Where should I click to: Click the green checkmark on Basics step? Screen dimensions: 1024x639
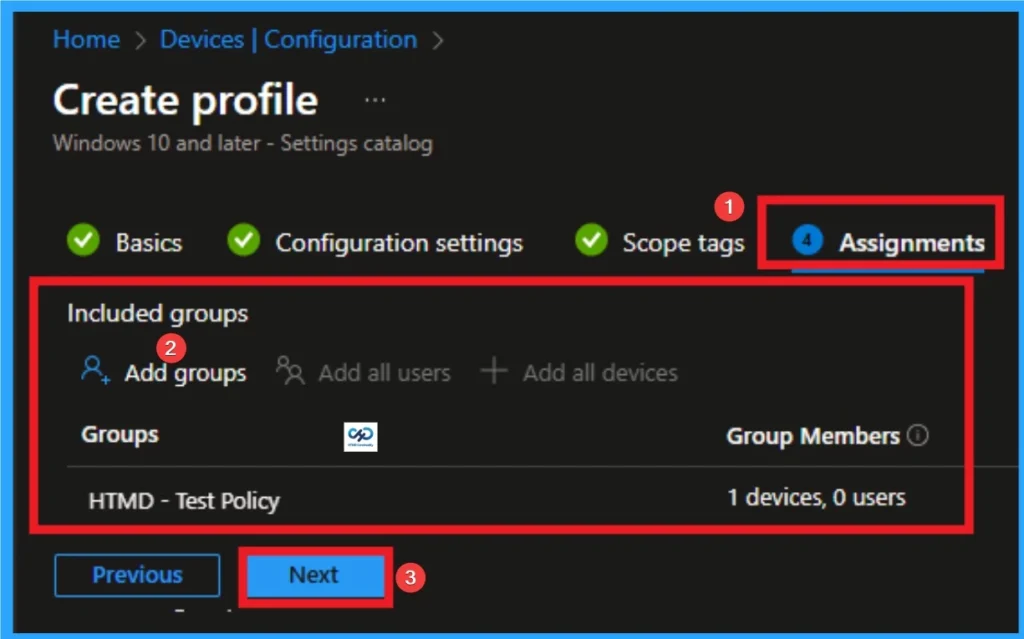point(83,241)
